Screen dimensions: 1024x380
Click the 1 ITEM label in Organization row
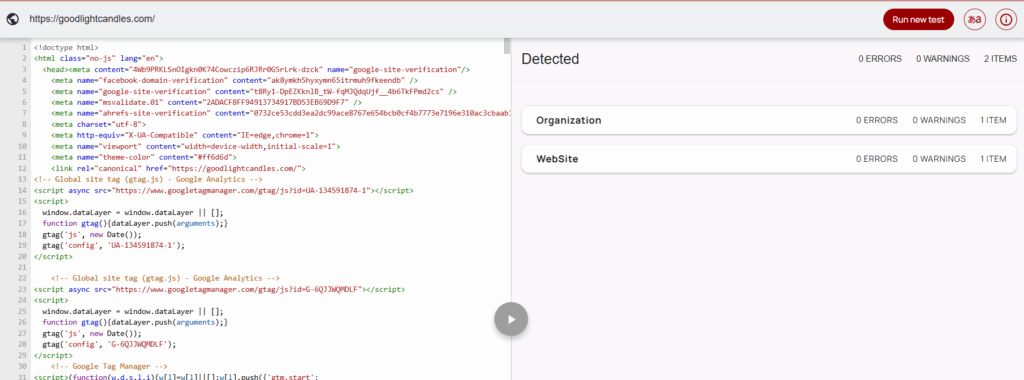coord(993,120)
